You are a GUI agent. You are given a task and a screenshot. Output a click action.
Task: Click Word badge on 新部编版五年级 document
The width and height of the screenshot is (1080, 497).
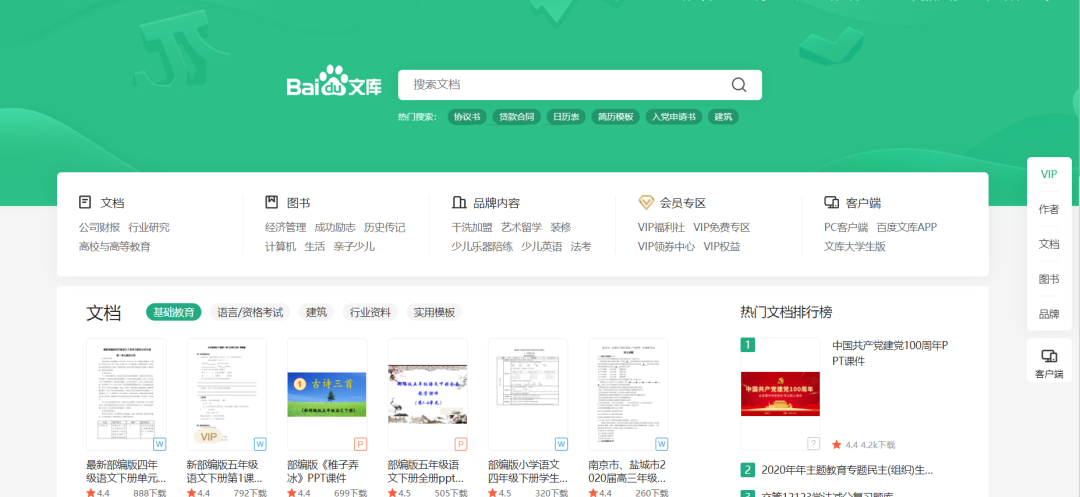[260, 444]
